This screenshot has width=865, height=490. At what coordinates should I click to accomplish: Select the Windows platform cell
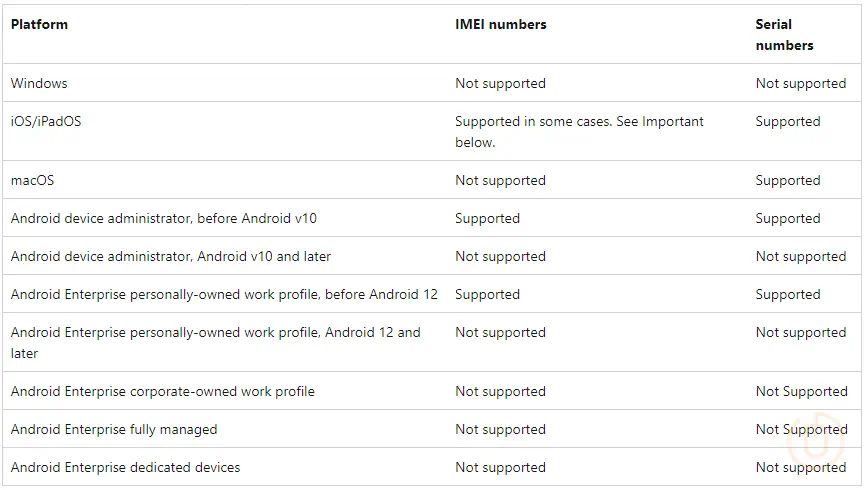(39, 83)
